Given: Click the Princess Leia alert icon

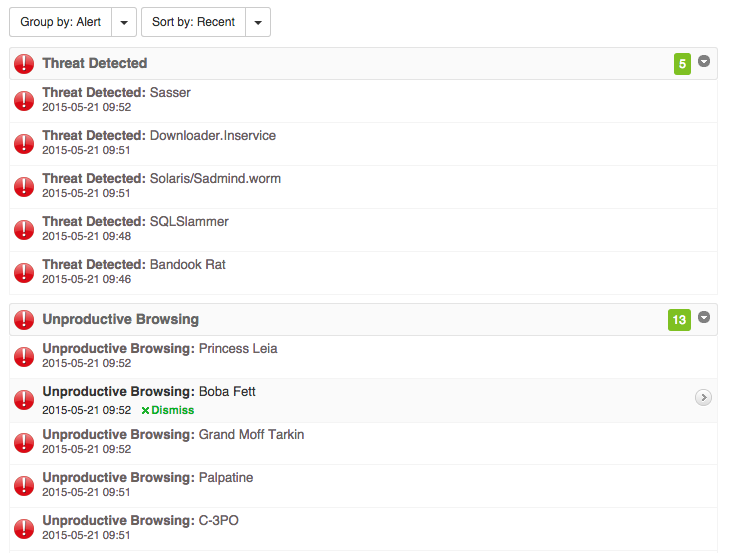Looking at the screenshot, I should pos(24,357).
